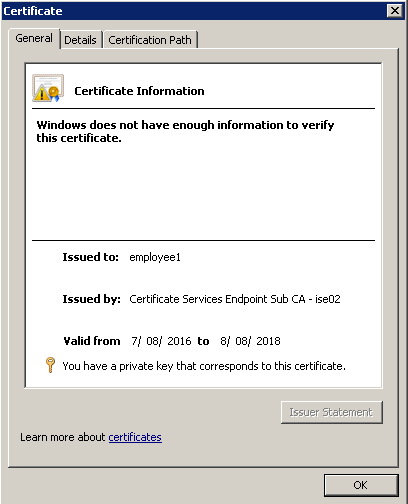Switch to the General tab
408x504 pixels.
tap(34, 38)
